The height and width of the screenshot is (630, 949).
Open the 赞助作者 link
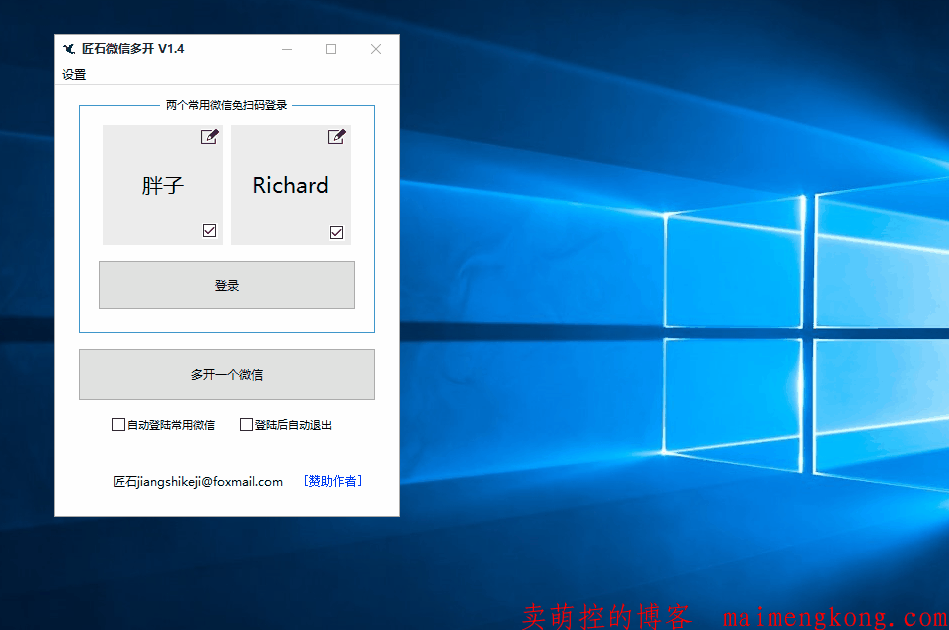coord(333,481)
